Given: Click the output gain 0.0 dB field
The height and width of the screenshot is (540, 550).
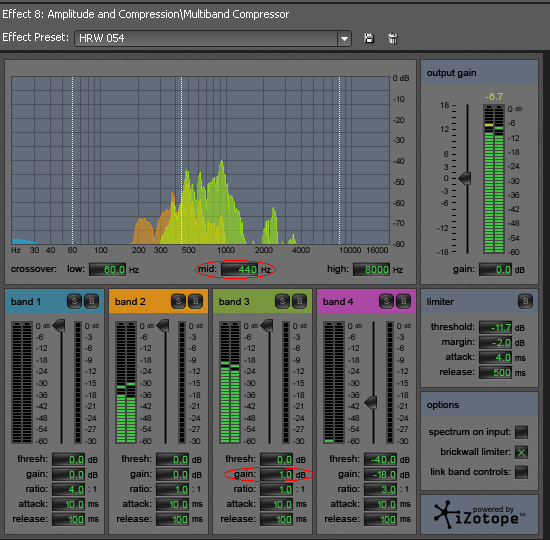Looking at the screenshot, I should (495, 269).
